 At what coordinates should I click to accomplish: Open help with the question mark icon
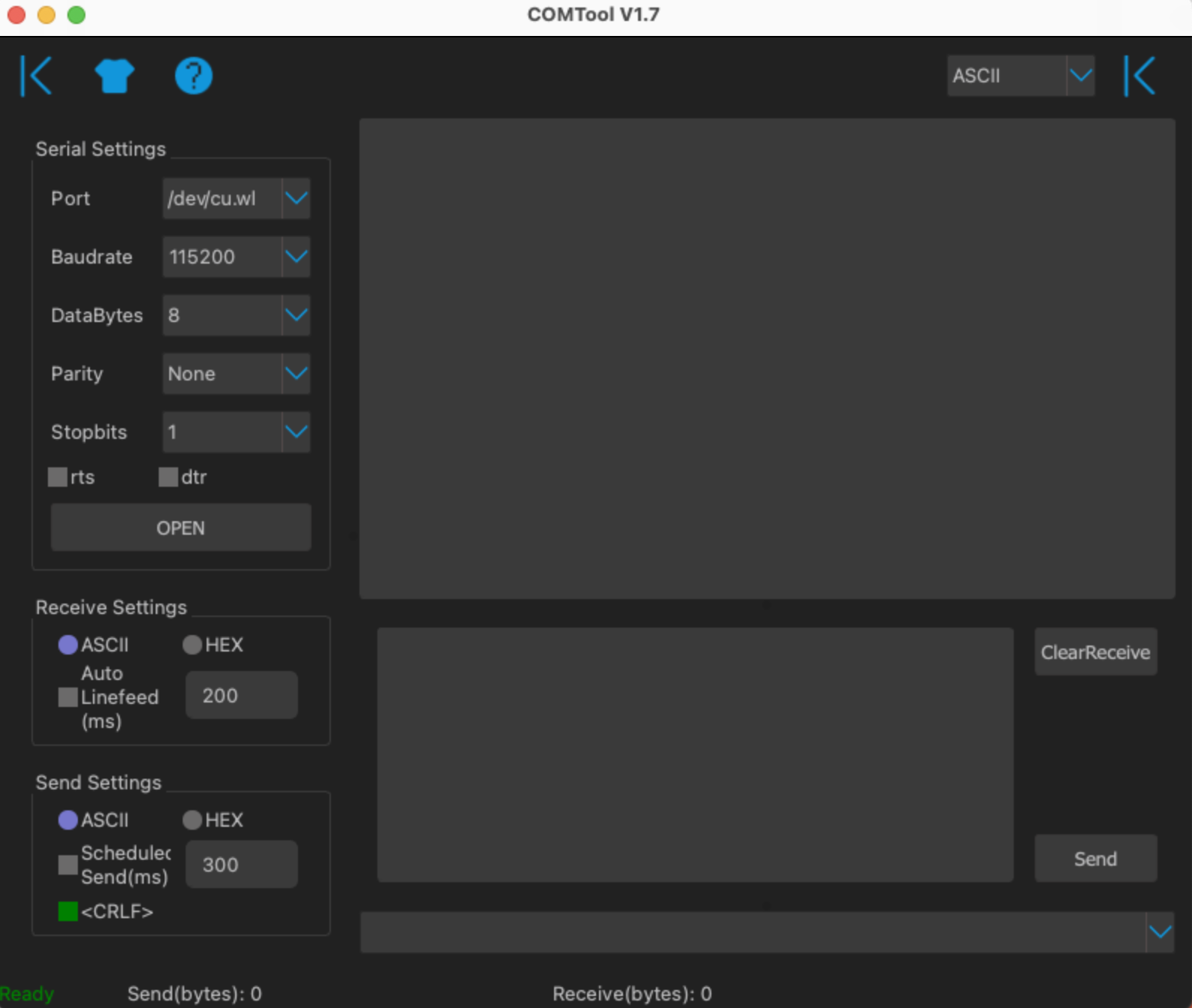(x=194, y=76)
